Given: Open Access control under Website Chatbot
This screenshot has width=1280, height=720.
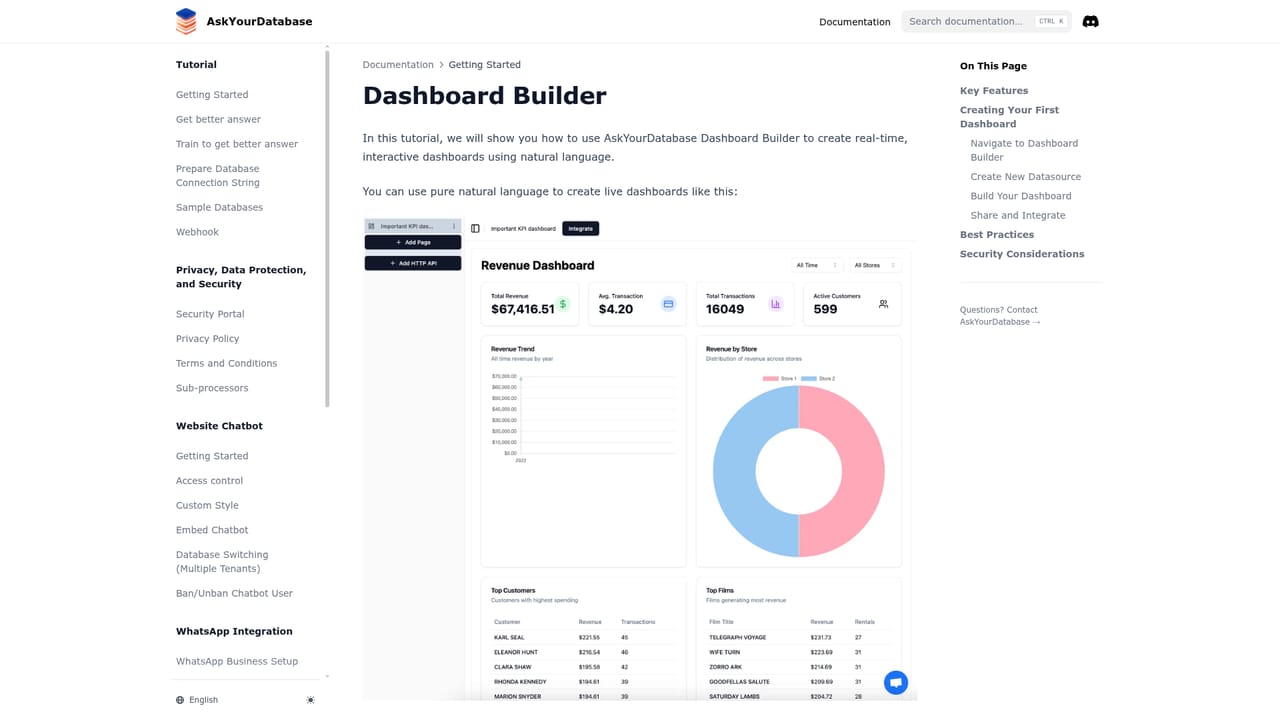Looking at the screenshot, I should [209, 481].
